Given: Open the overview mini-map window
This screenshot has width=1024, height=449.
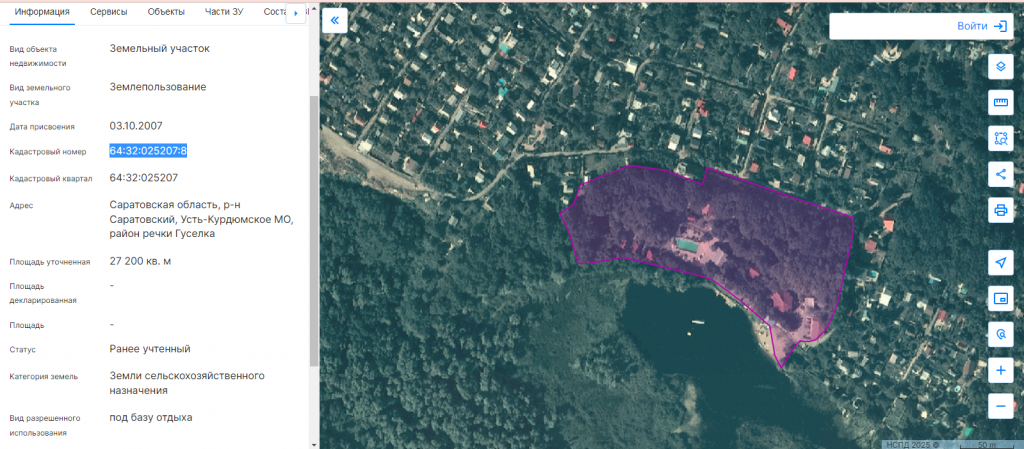Looking at the screenshot, I should click(x=1000, y=298).
